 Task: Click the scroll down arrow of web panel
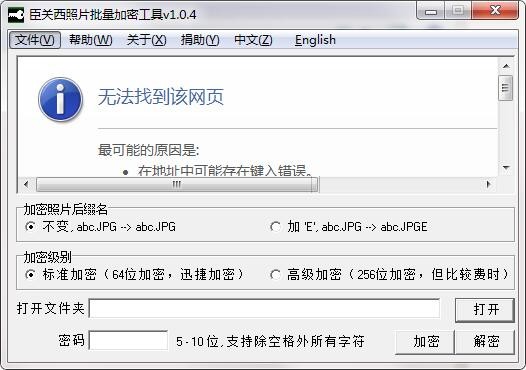point(506,167)
